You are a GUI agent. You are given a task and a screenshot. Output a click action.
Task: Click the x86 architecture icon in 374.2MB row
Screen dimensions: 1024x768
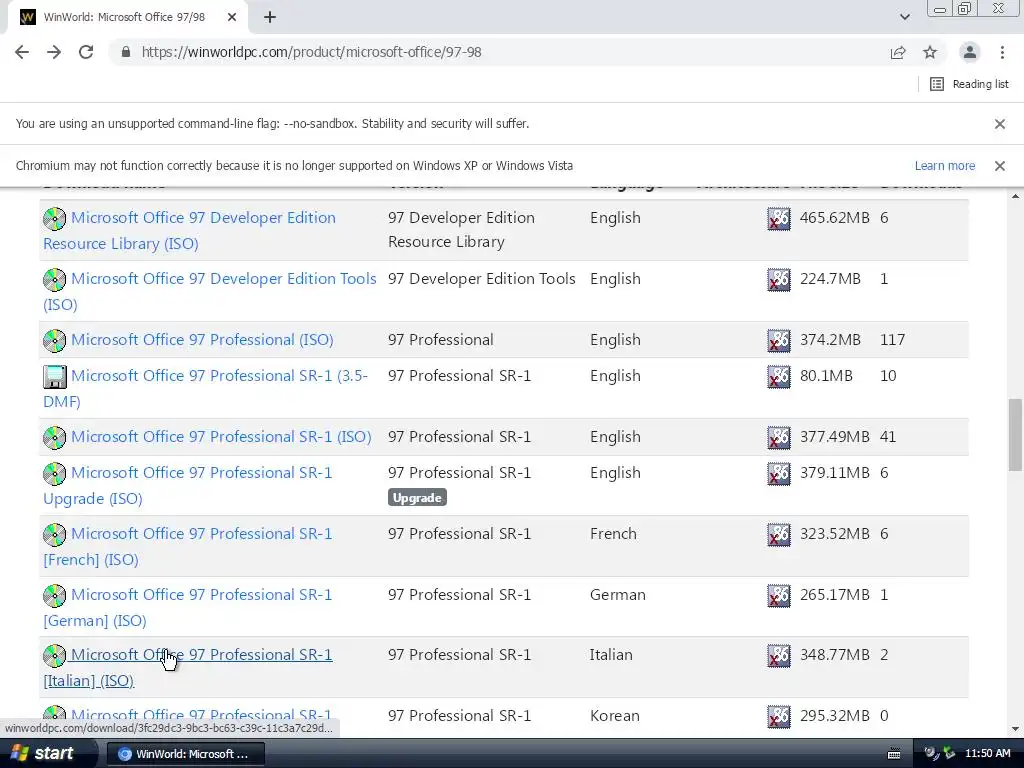pos(778,341)
